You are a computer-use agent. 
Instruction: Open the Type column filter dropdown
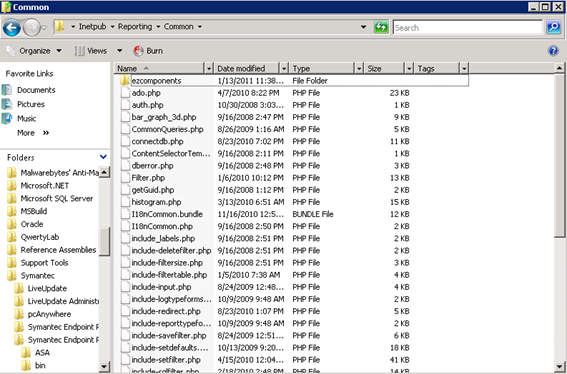click(359, 68)
